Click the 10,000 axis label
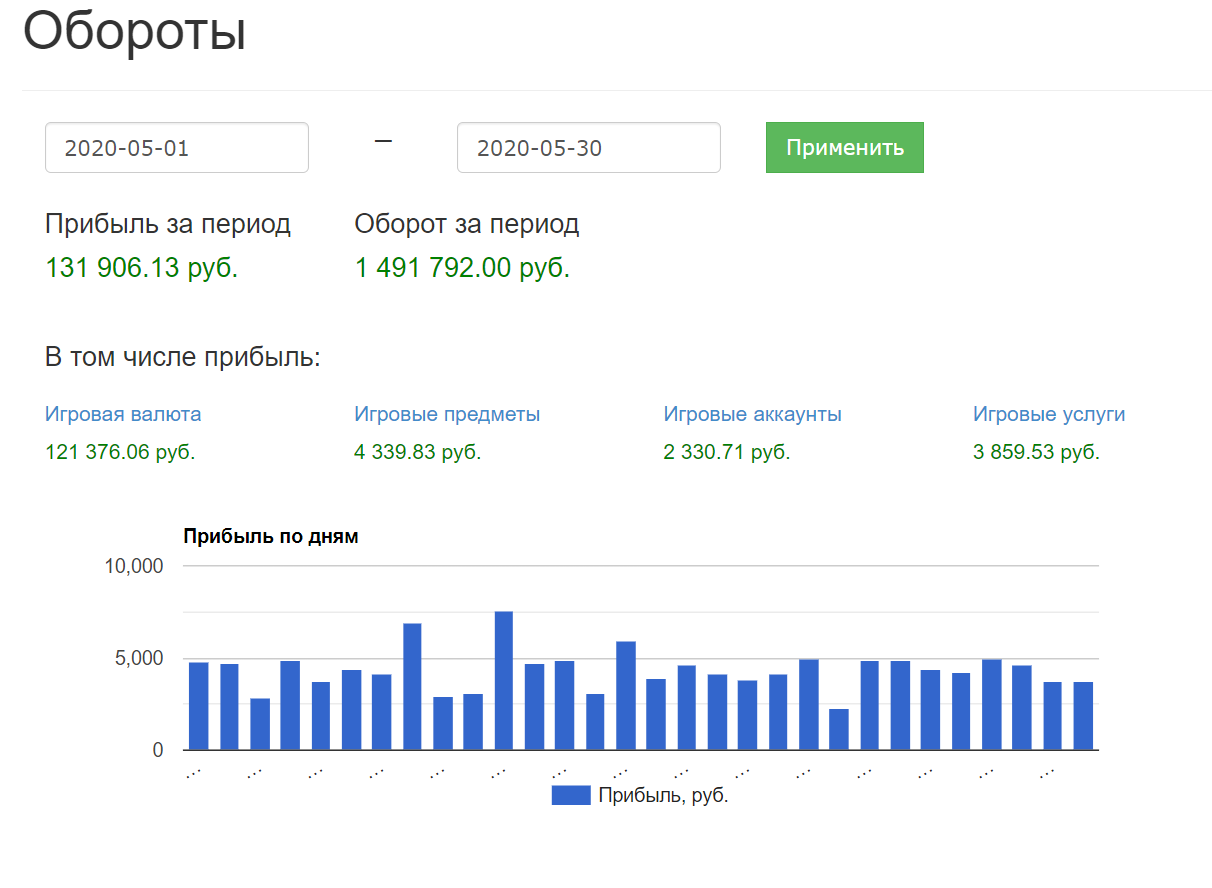 133,566
